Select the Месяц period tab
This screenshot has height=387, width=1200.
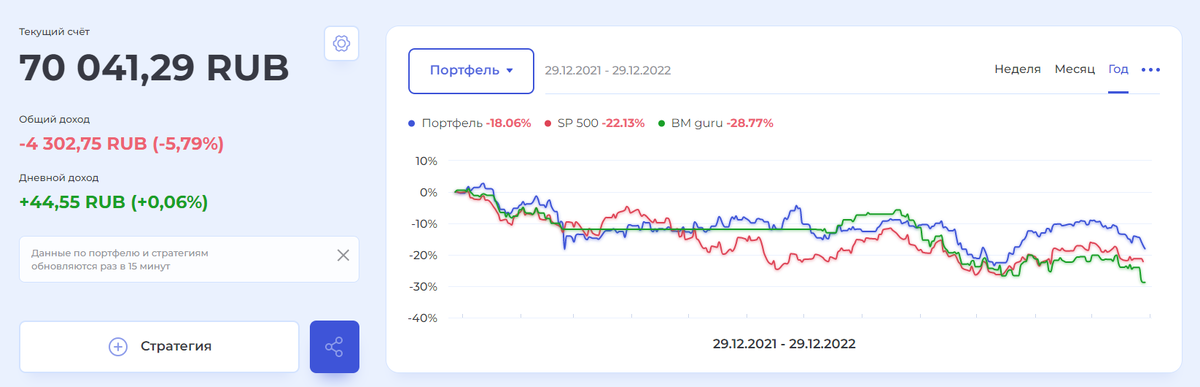(1074, 70)
